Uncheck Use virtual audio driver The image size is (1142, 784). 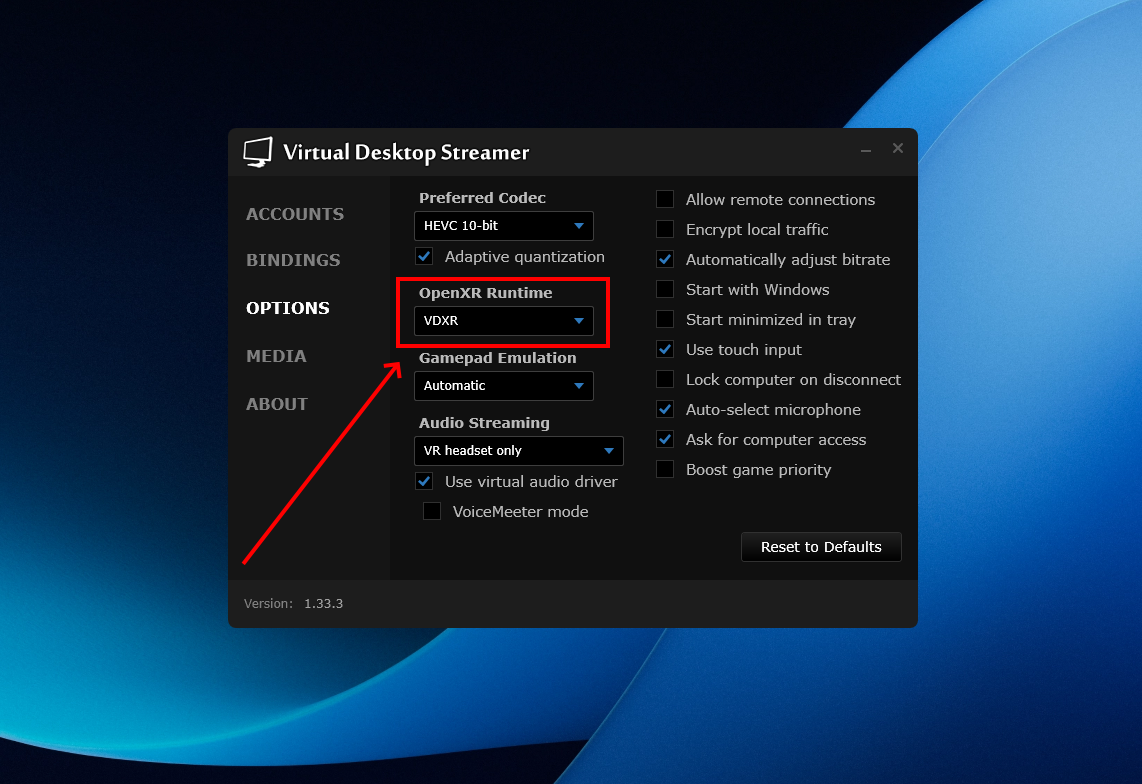click(424, 482)
